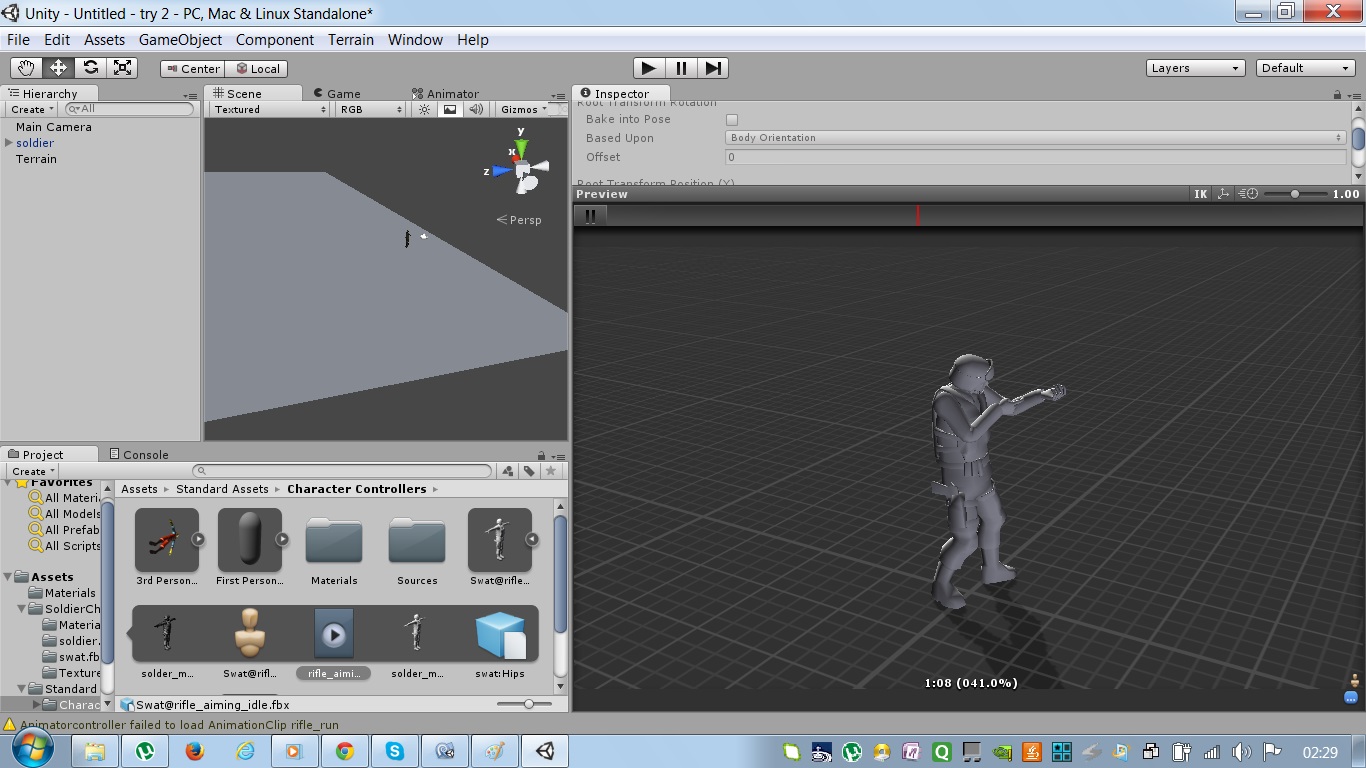Open the GameObject menu
Image resolution: width=1366 pixels, height=768 pixels.
(180, 40)
